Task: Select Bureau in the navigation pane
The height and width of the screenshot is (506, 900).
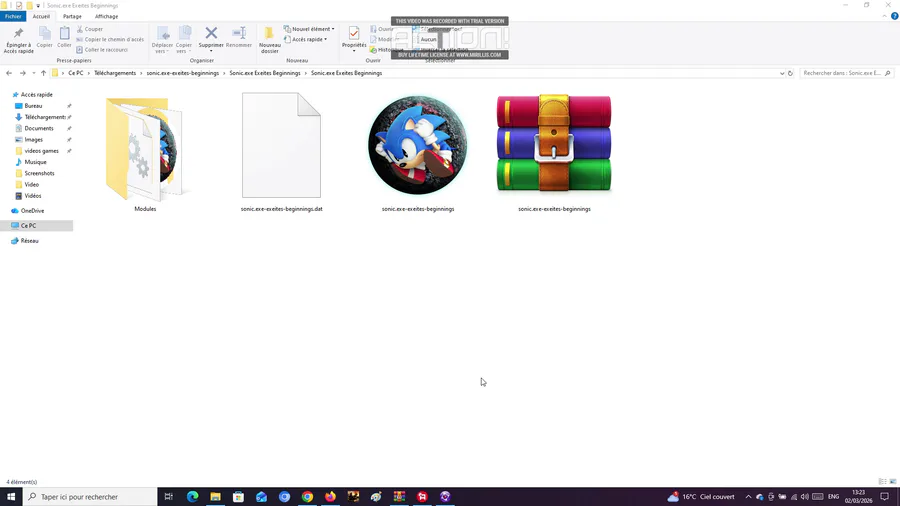Action: (x=33, y=106)
